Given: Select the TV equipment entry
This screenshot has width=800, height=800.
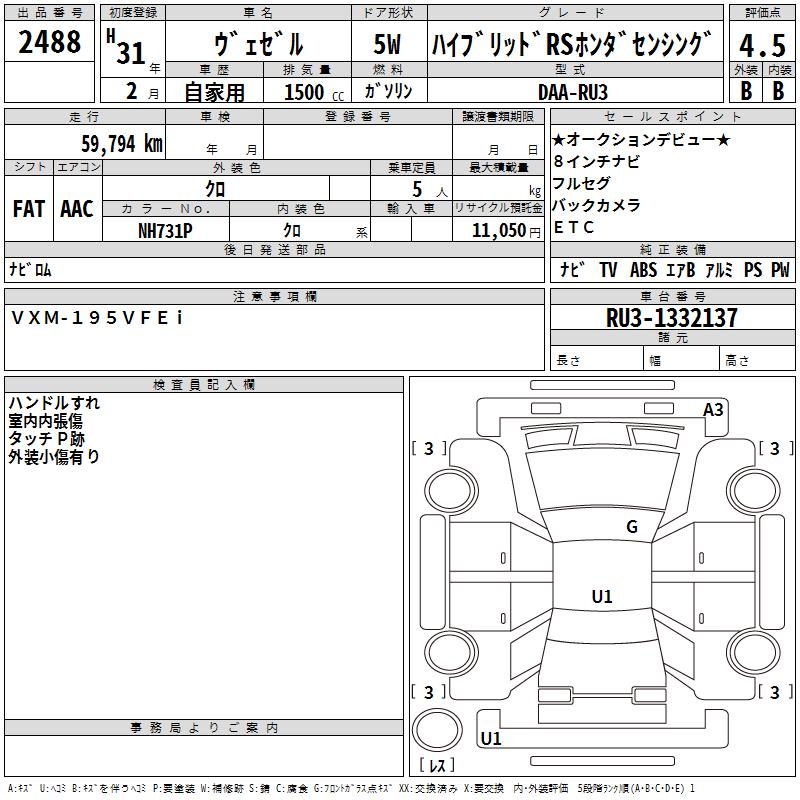Looking at the screenshot, I should click(x=608, y=269).
